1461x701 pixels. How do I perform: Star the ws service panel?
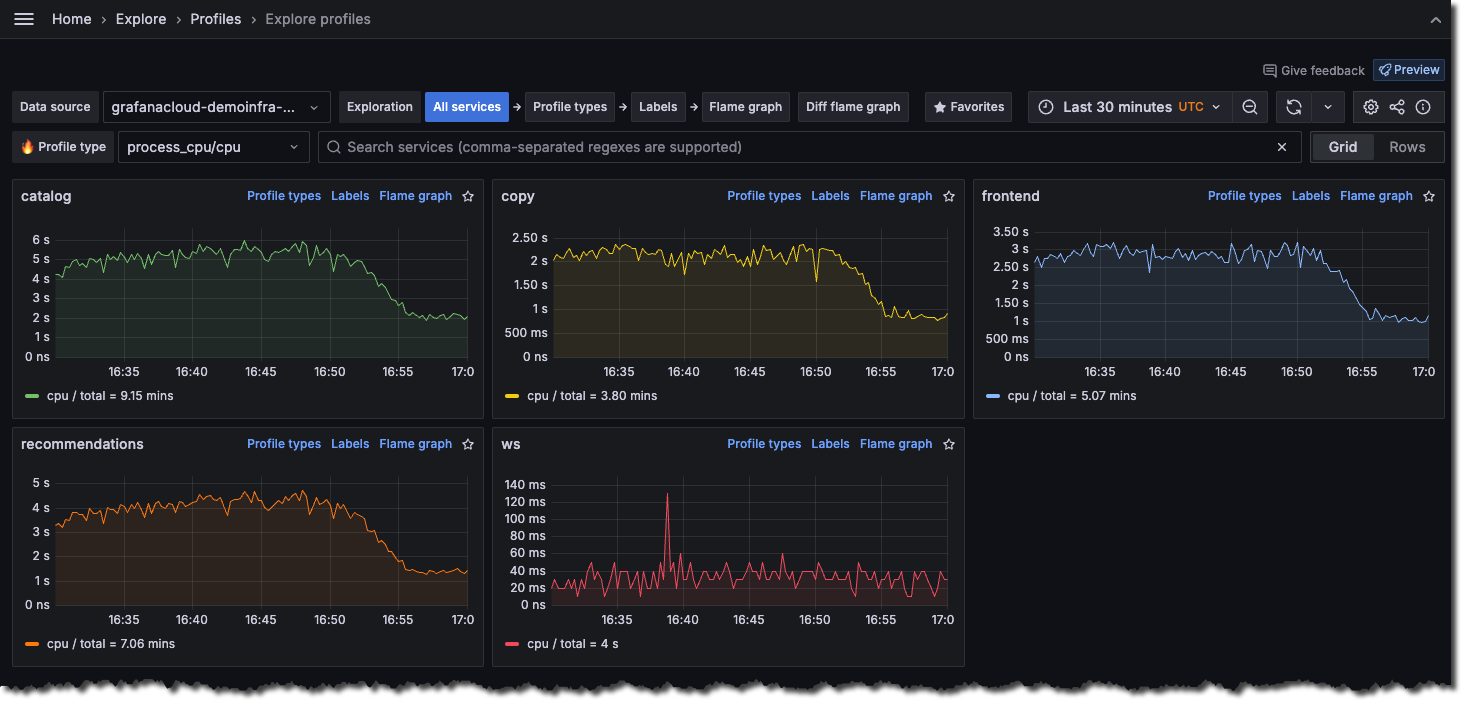[x=949, y=444]
